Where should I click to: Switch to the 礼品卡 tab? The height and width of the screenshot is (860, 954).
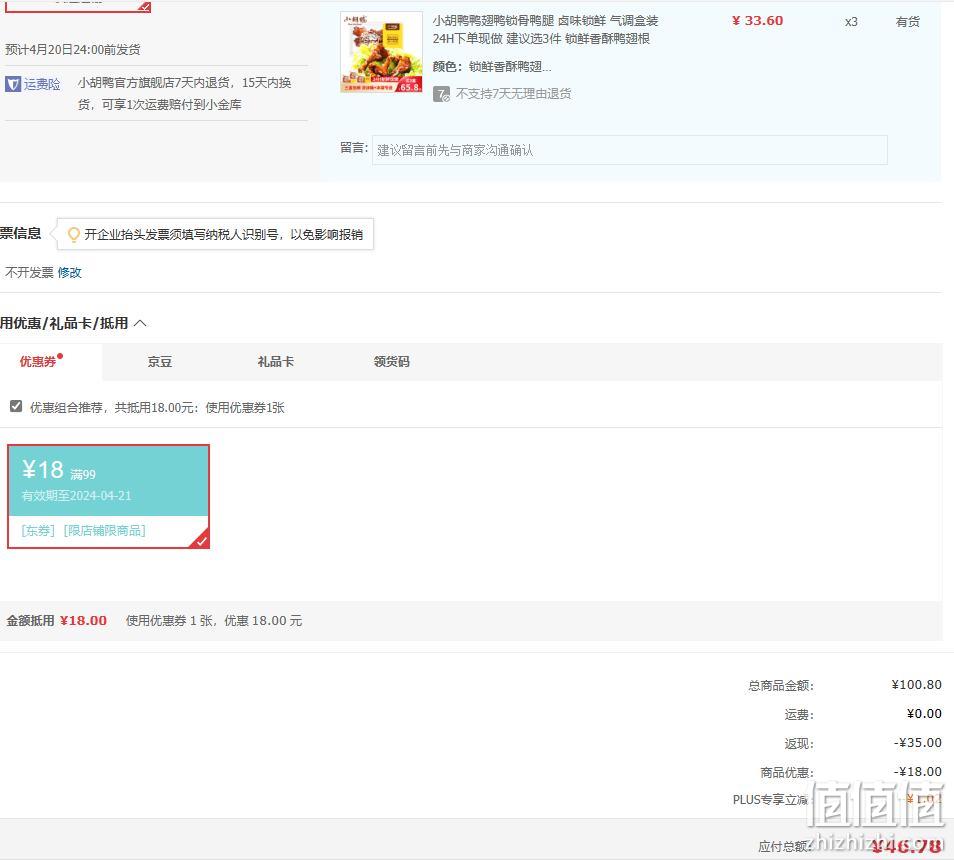click(x=276, y=362)
